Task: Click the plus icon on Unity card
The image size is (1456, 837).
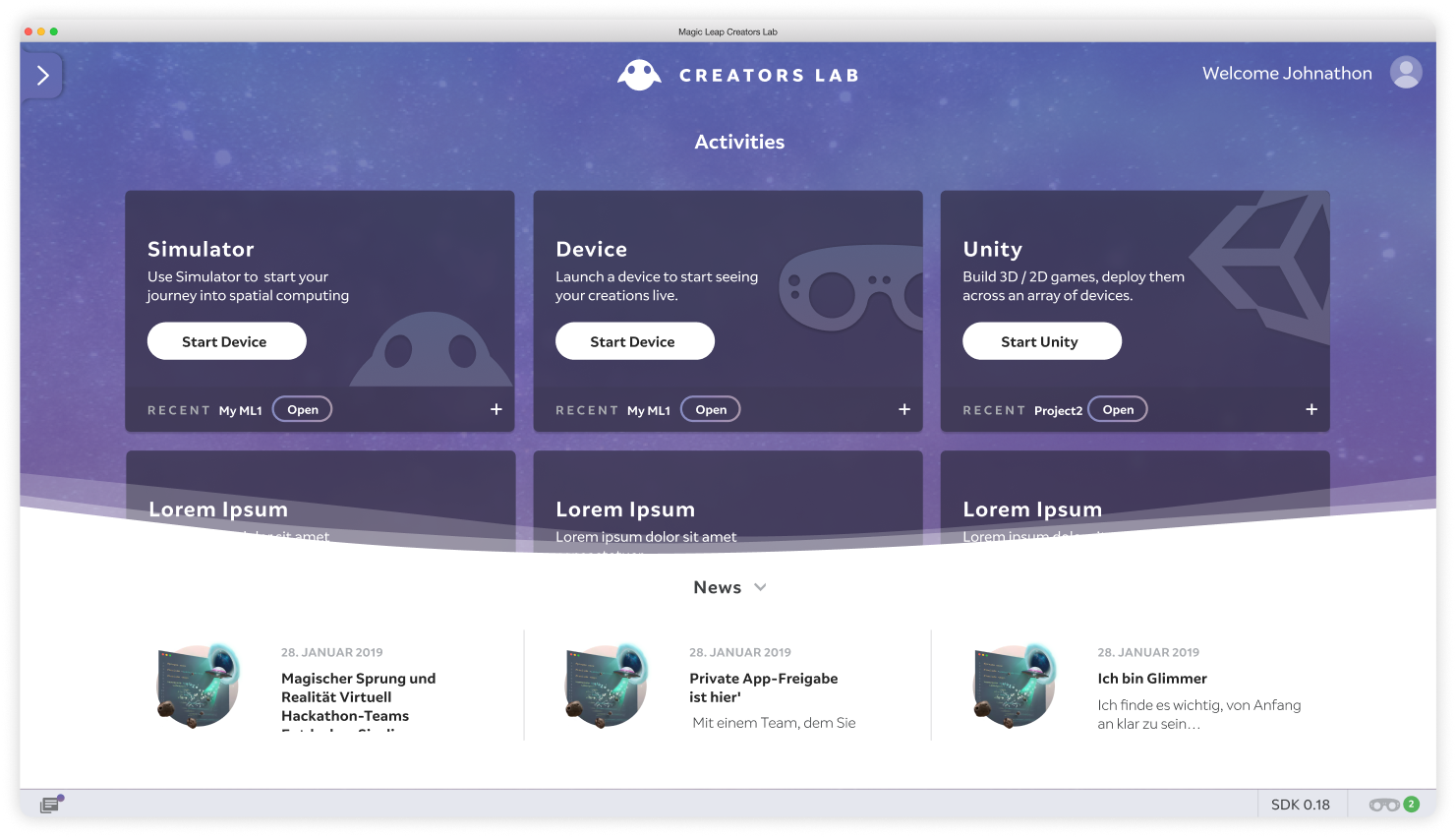Action: [x=1311, y=409]
